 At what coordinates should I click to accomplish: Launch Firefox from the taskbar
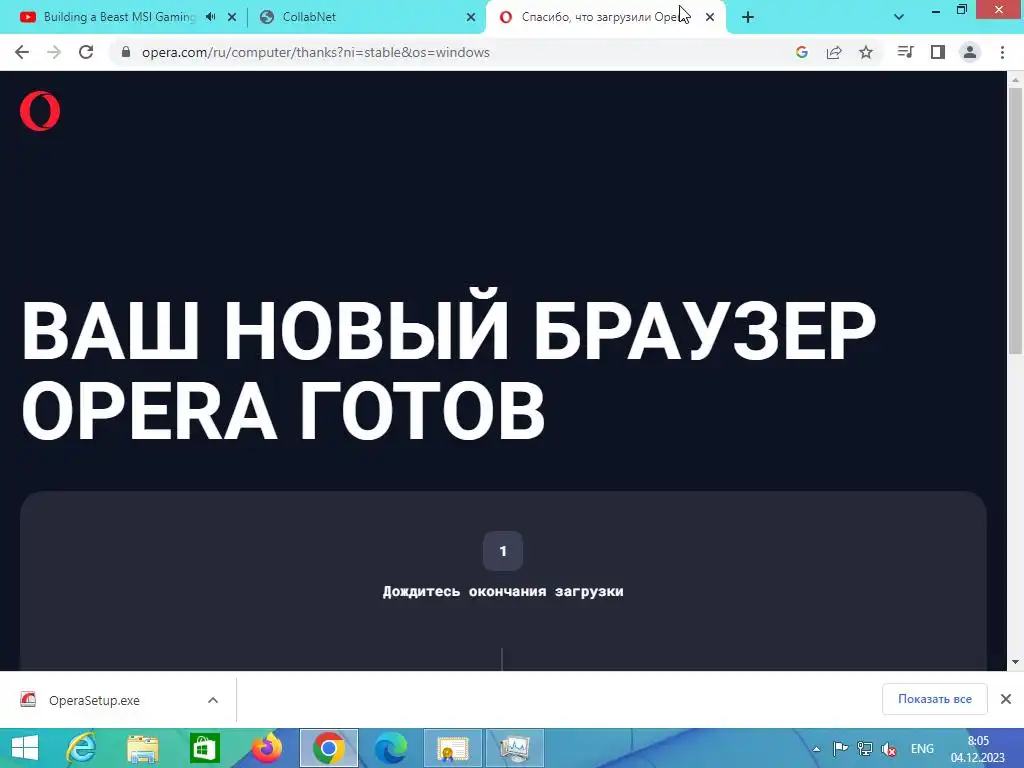pos(266,748)
